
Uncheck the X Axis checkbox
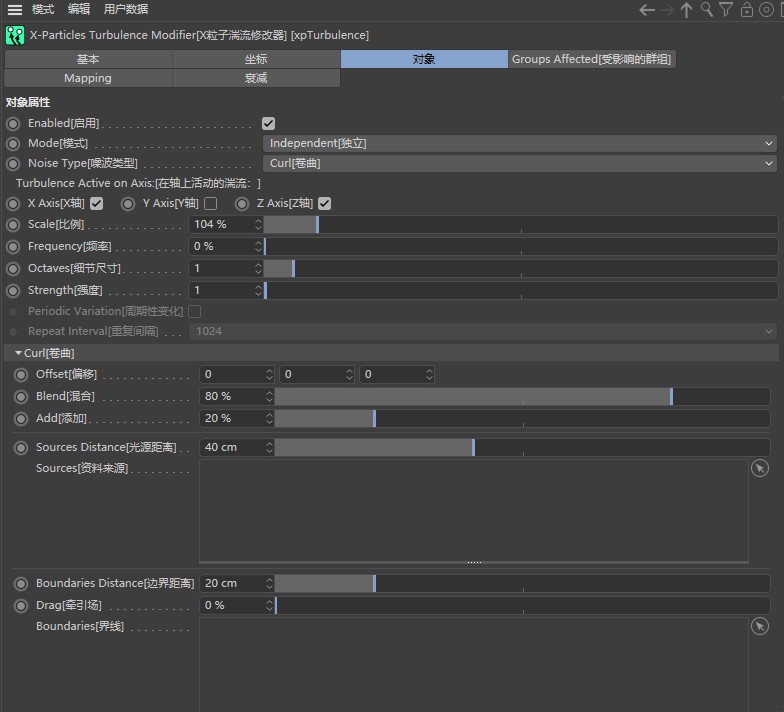(96, 204)
